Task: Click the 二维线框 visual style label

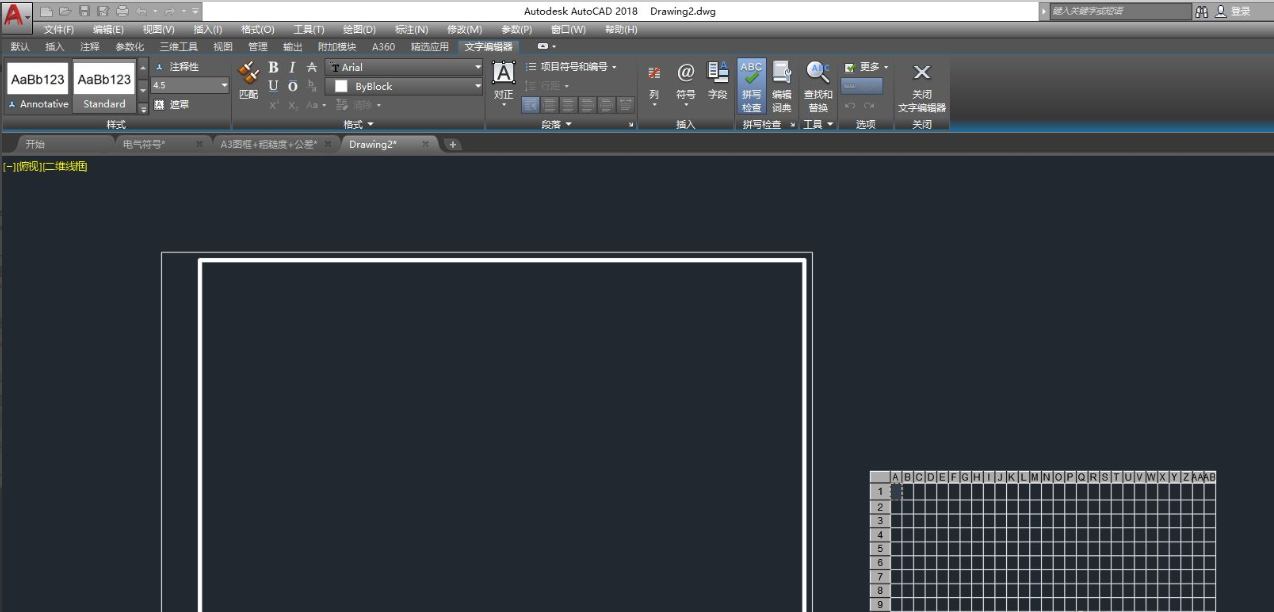Action: point(66,166)
